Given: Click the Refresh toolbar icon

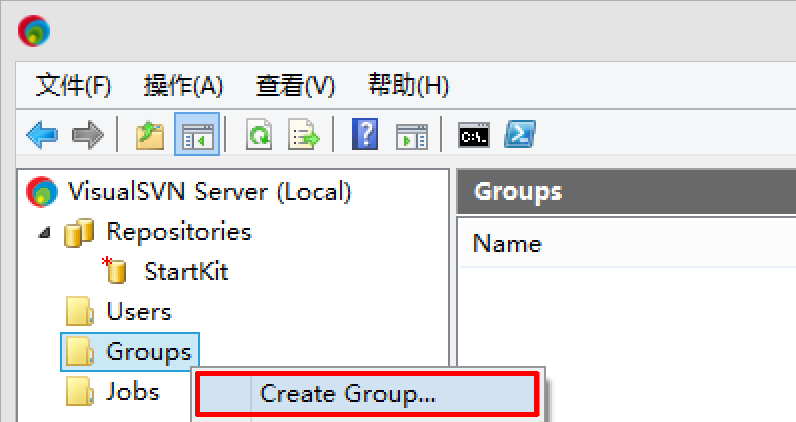Looking at the screenshot, I should 260,135.
